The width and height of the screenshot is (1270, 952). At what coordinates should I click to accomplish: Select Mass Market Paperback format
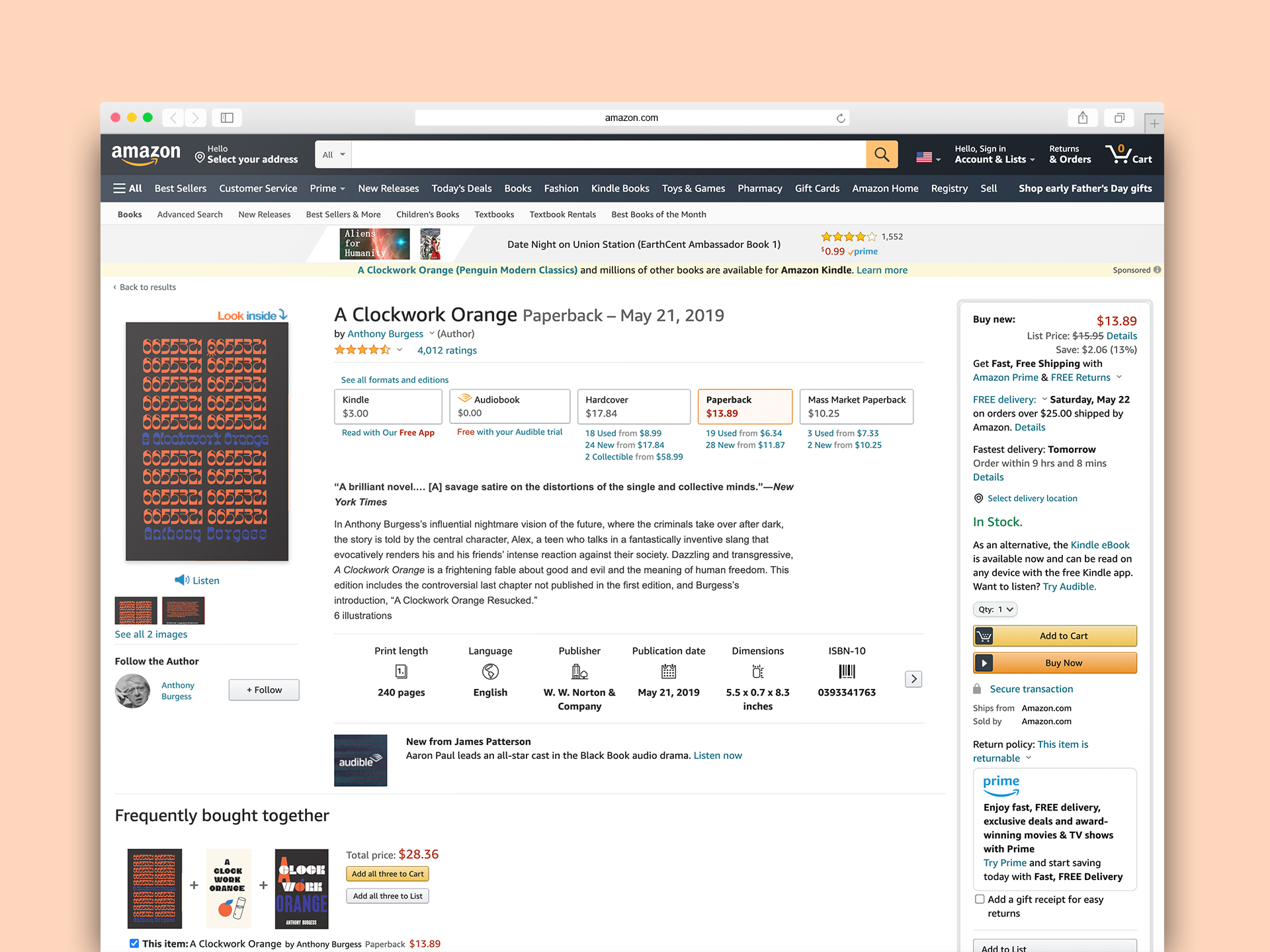tap(857, 407)
